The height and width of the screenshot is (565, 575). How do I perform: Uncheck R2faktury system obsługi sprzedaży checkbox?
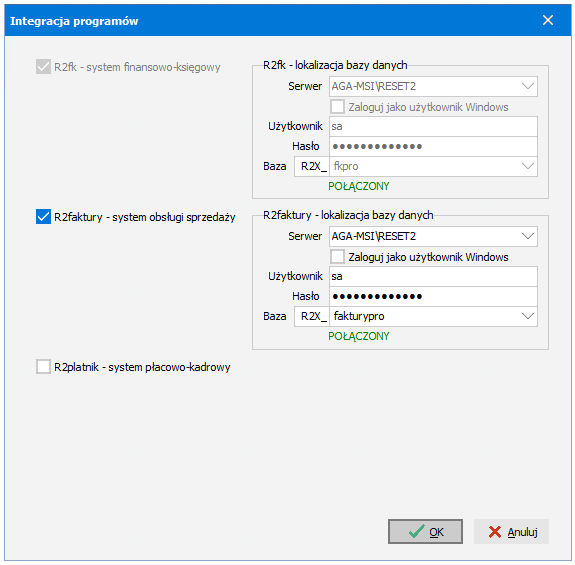(43, 217)
